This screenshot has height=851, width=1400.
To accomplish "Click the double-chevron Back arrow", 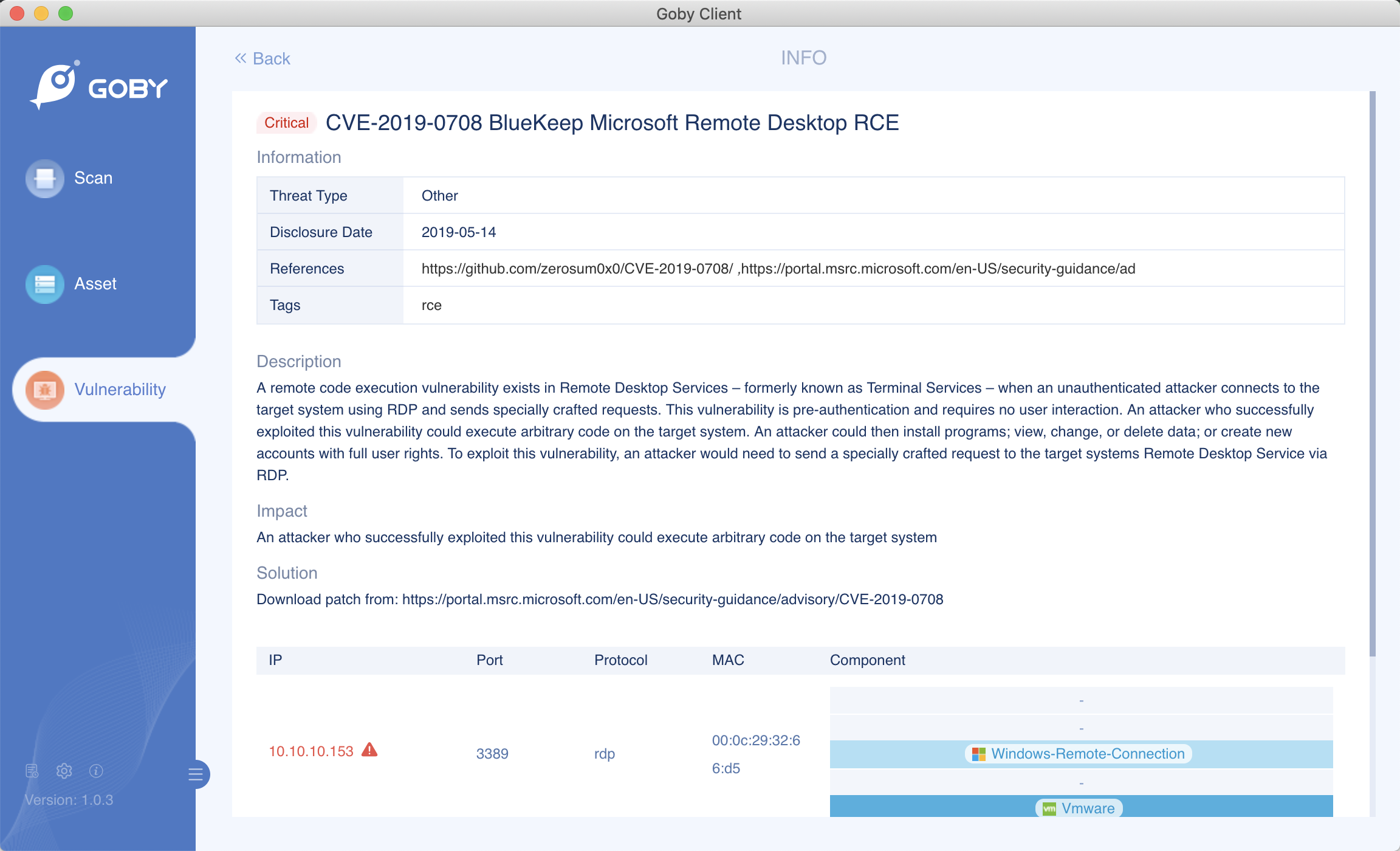I will [x=241, y=58].
